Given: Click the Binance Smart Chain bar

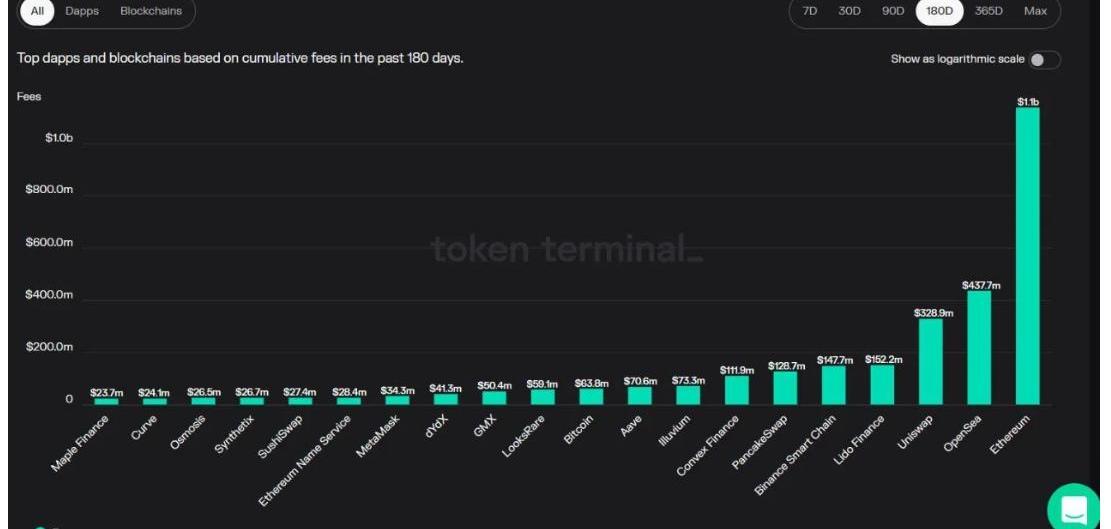Looking at the screenshot, I should (x=833, y=385).
